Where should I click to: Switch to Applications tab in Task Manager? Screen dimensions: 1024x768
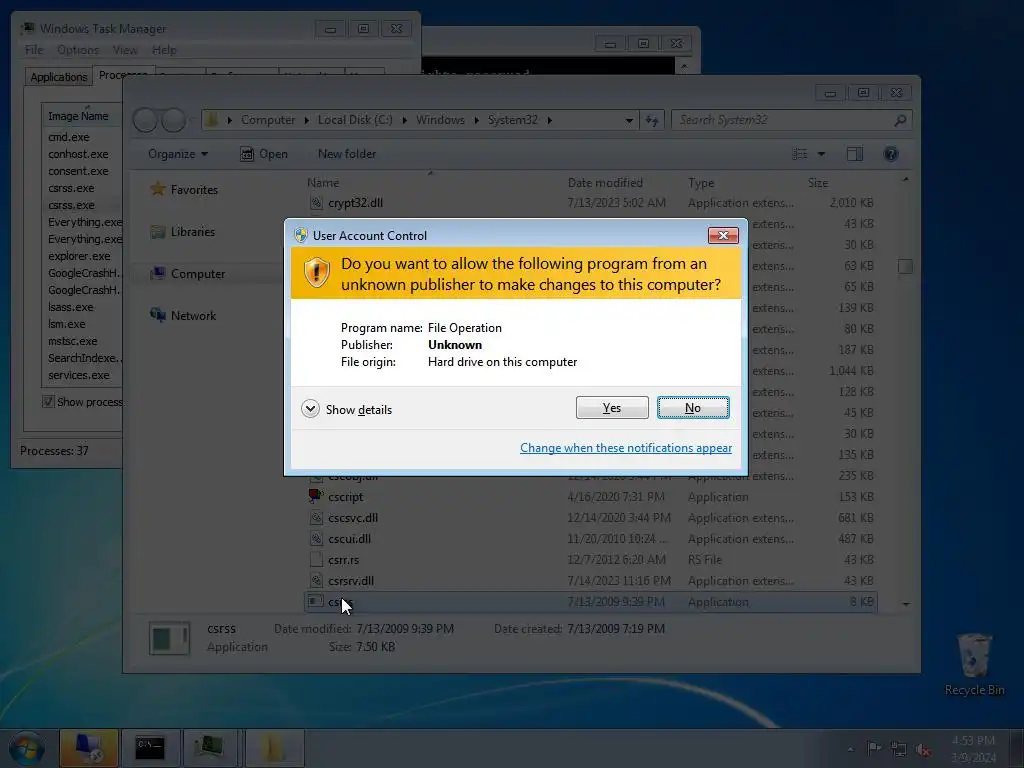(x=59, y=76)
